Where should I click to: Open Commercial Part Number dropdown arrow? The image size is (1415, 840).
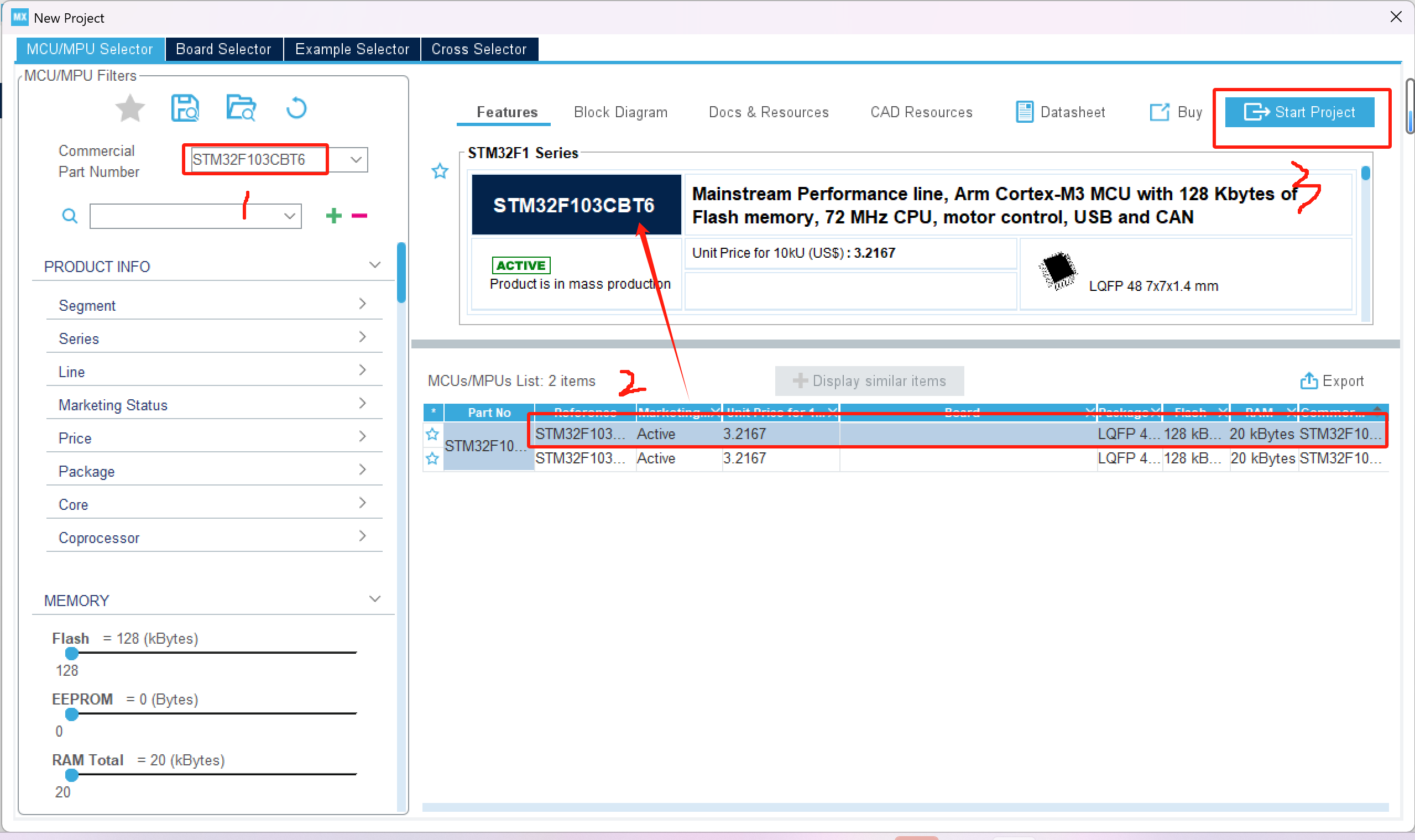356,160
